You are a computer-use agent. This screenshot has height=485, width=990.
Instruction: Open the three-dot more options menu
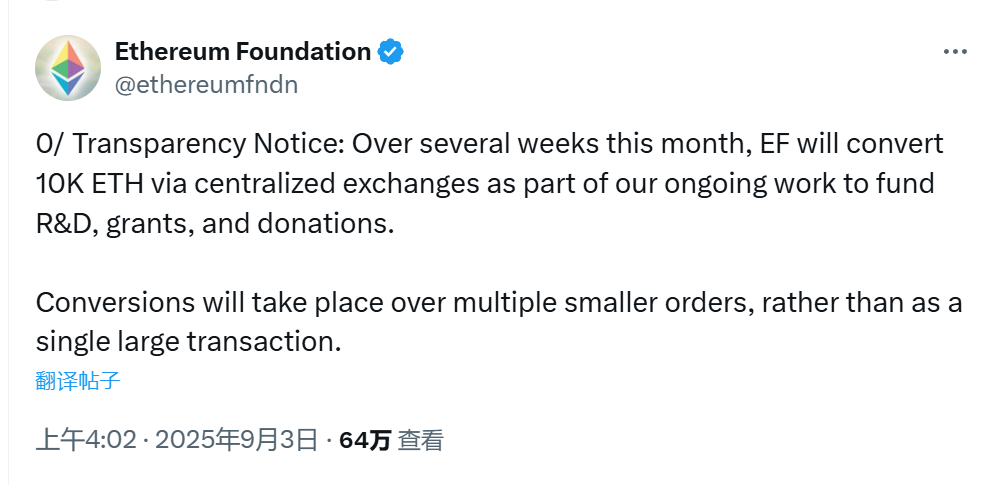pos(955,52)
